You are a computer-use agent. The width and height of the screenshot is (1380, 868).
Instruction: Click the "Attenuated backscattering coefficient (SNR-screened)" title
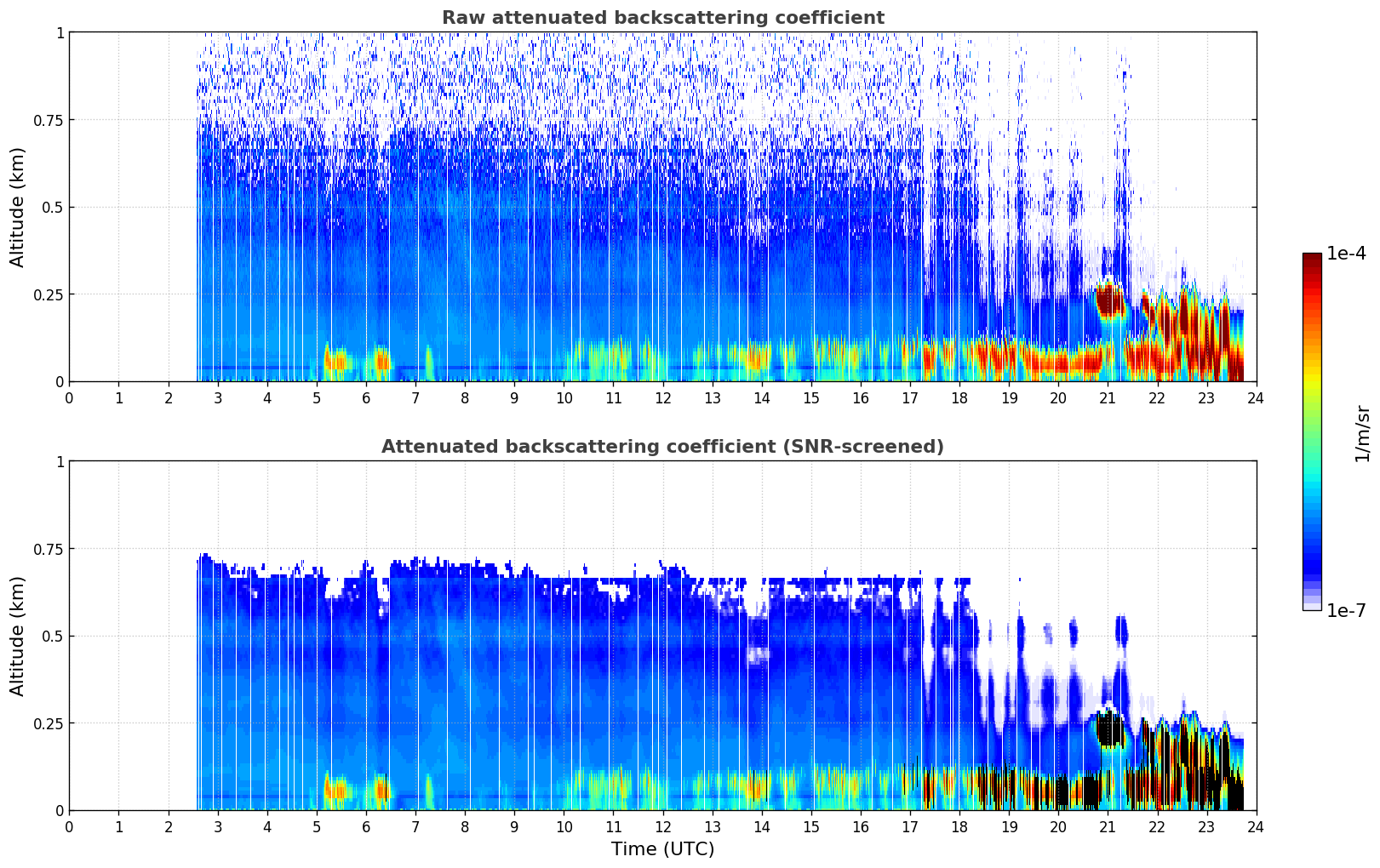(x=662, y=447)
